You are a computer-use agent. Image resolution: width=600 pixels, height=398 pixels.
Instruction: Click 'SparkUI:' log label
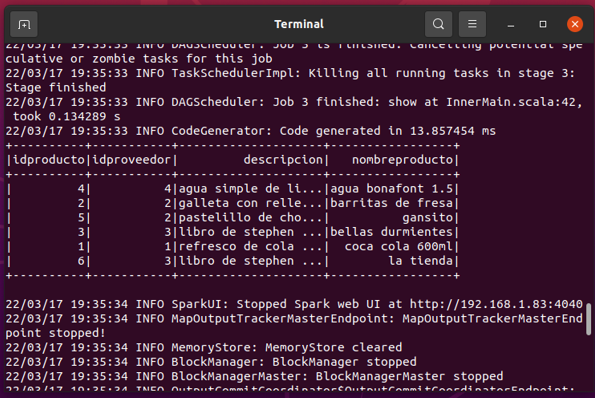pyautogui.click(x=200, y=304)
